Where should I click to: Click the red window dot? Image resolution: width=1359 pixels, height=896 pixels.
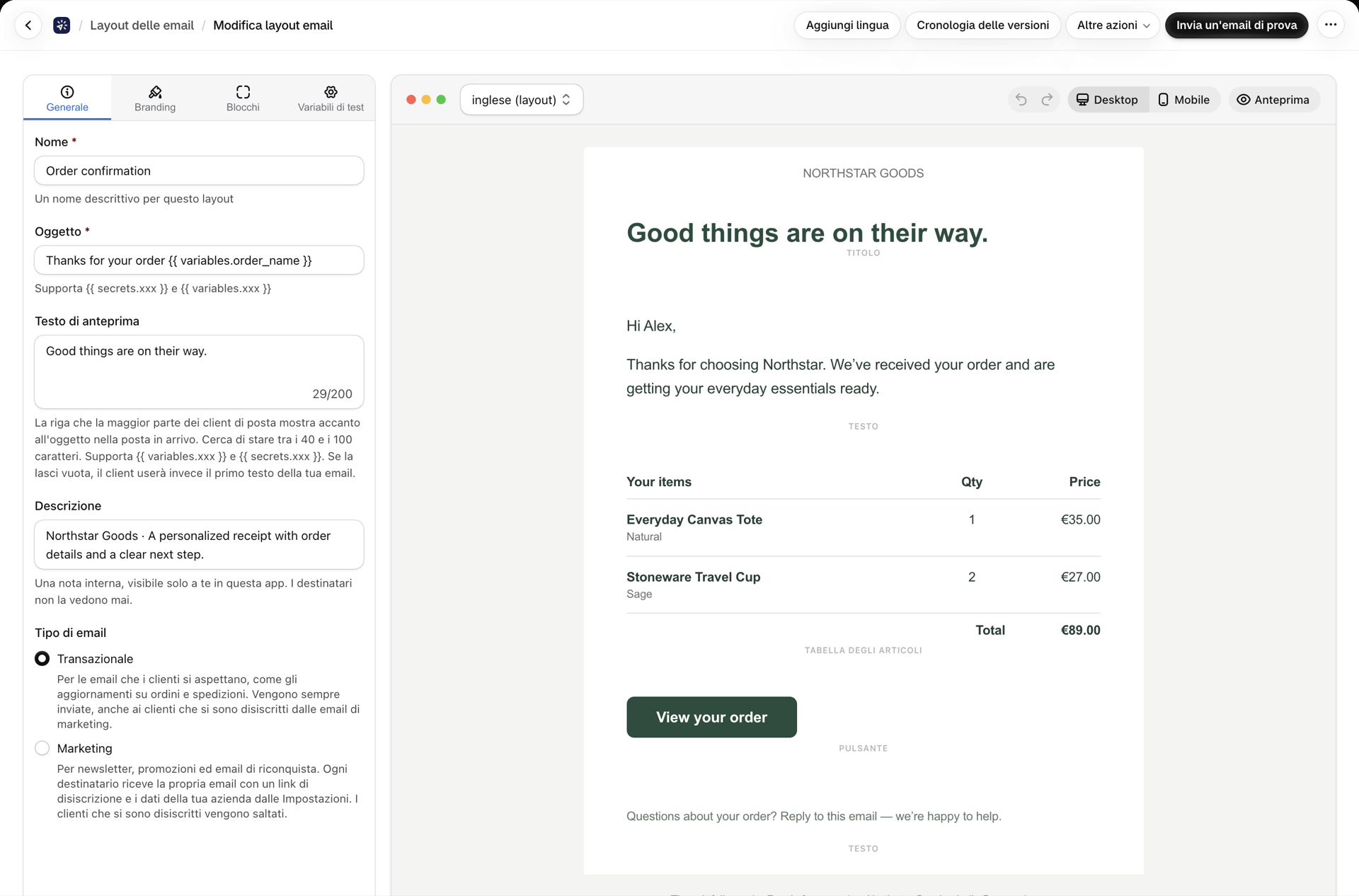(411, 100)
